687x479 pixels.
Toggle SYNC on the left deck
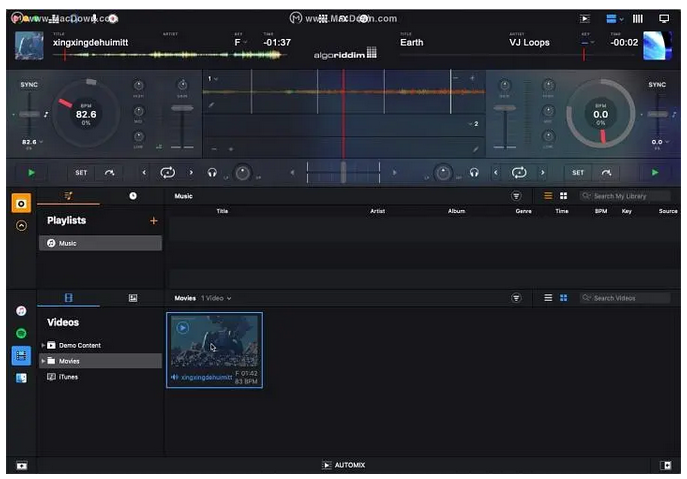tap(29, 85)
